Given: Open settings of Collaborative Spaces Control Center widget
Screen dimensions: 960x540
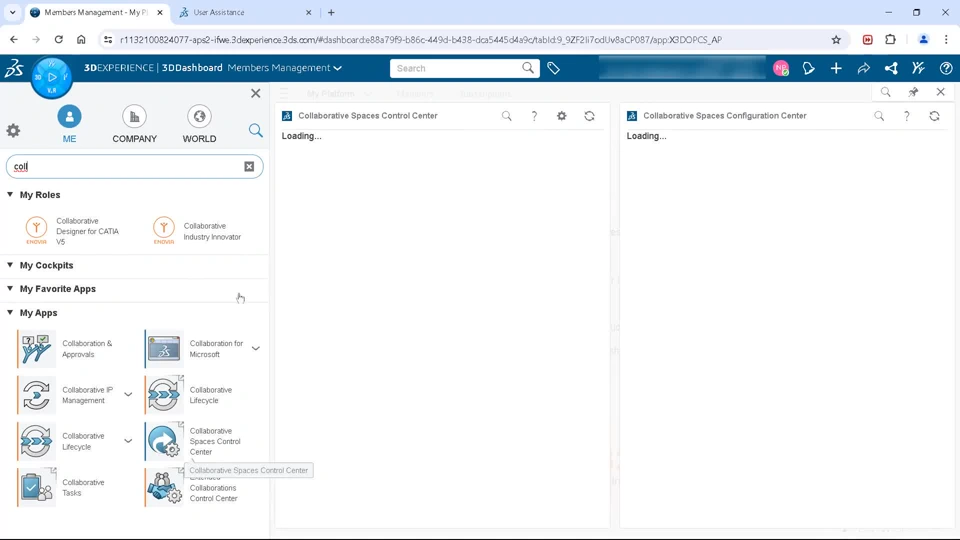Looking at the screenshot, I should tap(561, 116).
